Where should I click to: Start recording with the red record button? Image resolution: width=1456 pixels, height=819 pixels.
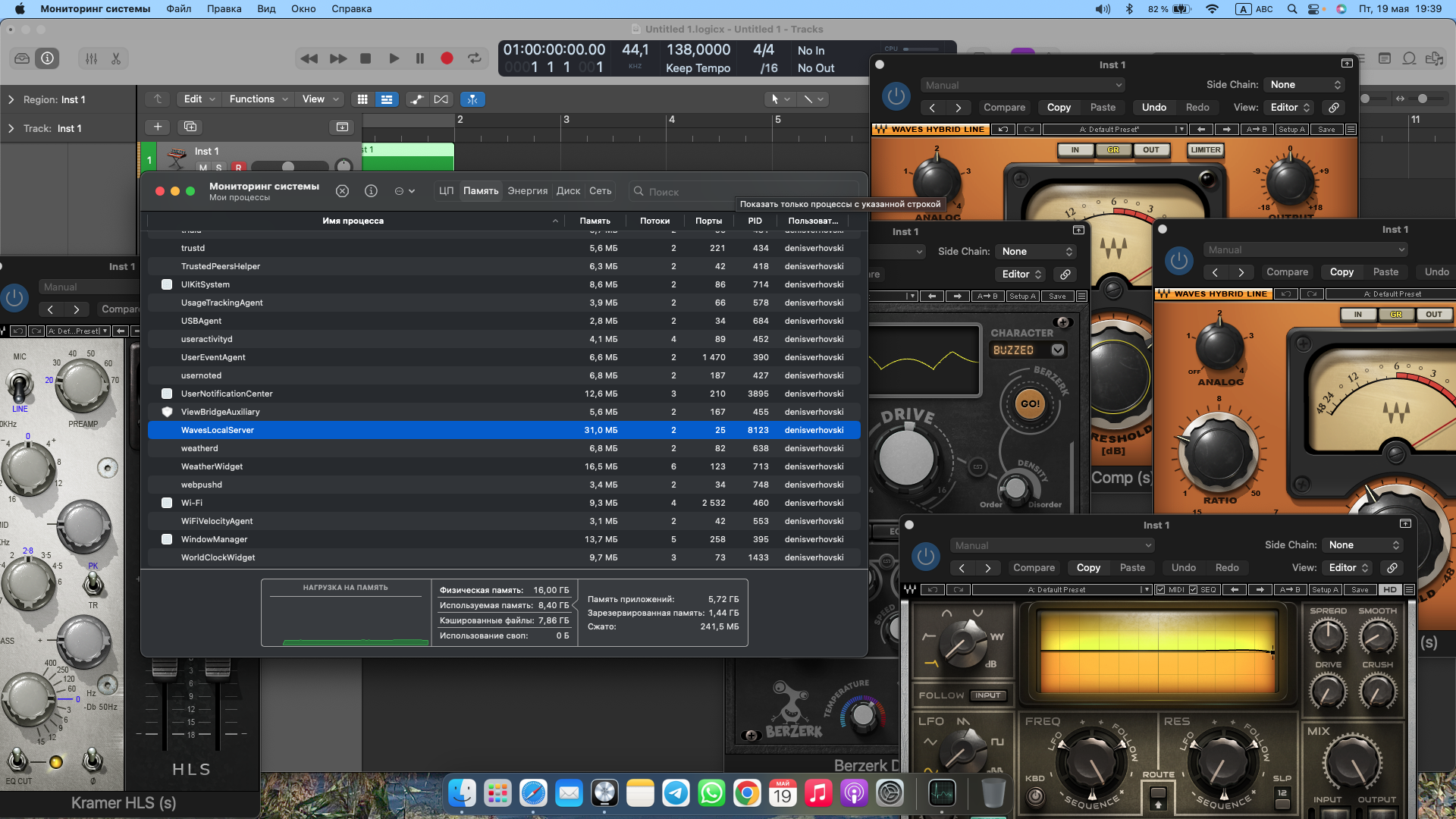coord(447,58)
